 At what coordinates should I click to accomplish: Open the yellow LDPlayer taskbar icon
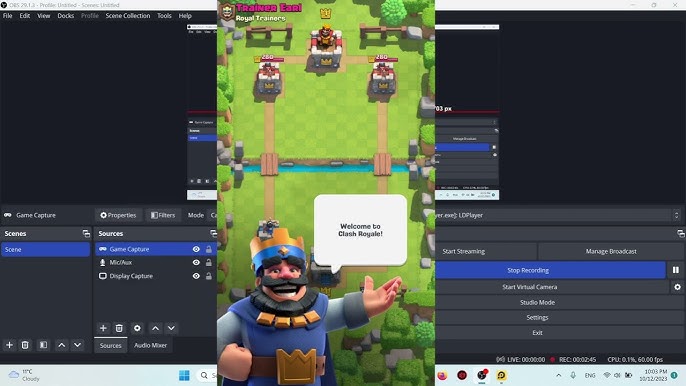[x=501, y=375]
